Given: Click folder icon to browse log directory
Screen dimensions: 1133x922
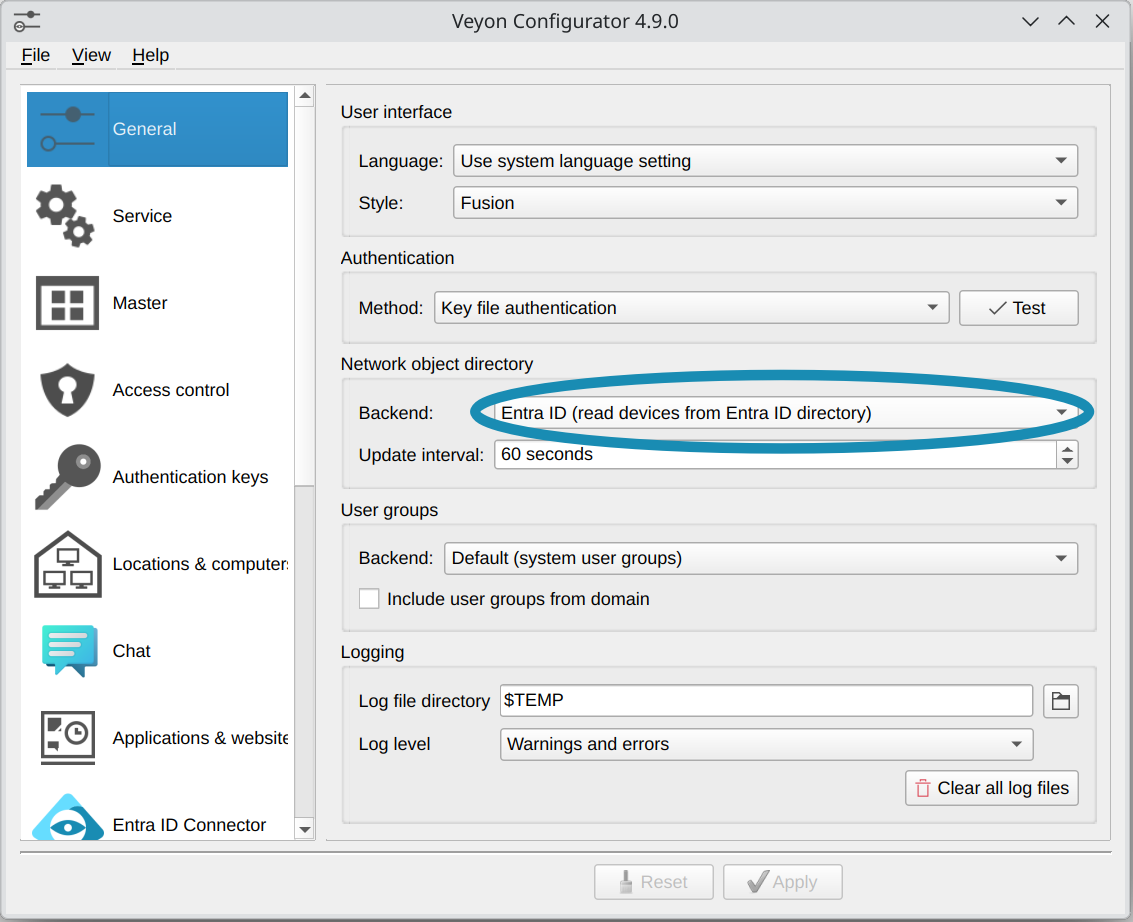Looking at the screenshot, I should (1061, 701).
